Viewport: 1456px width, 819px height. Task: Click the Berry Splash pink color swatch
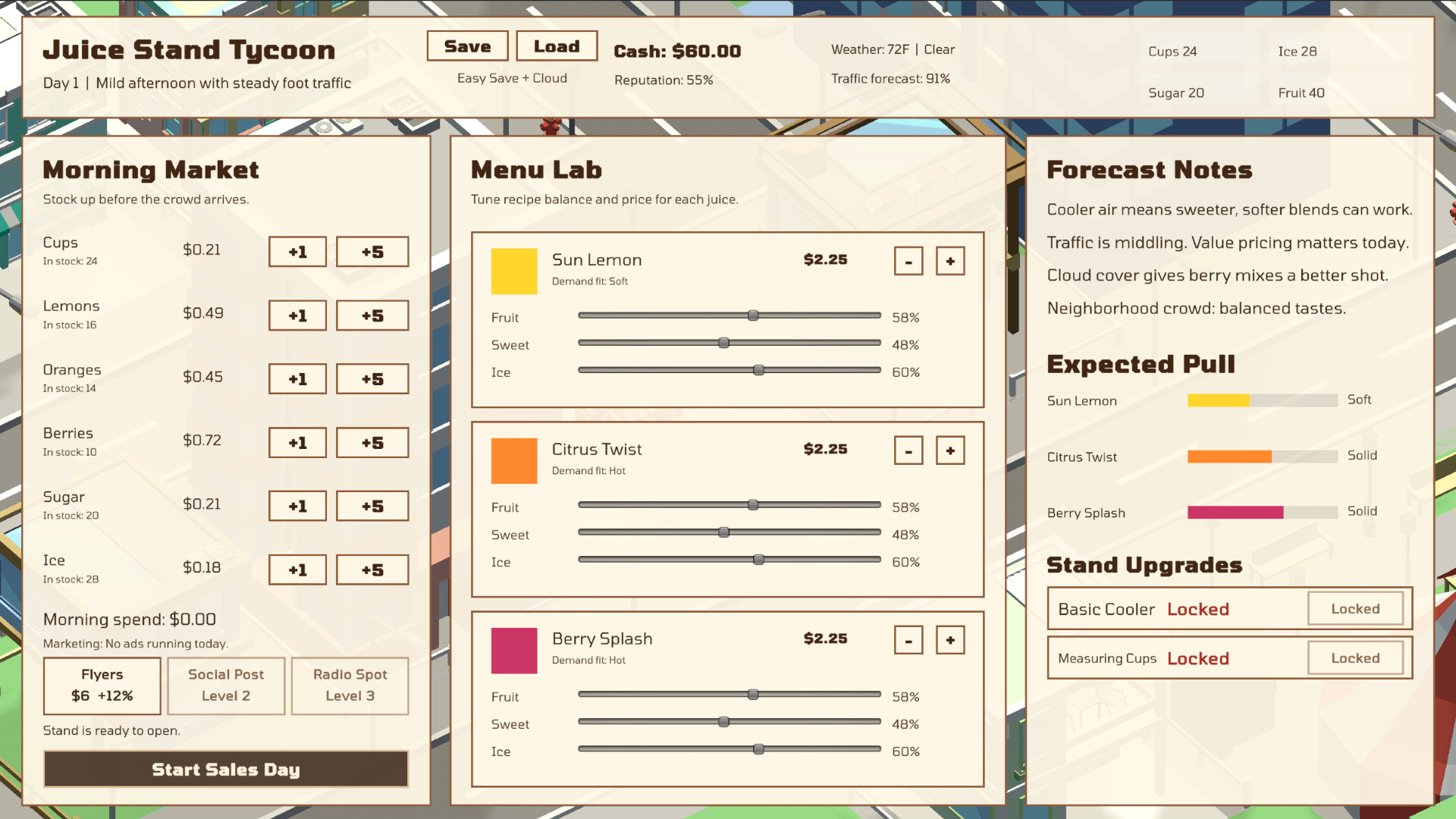point(514,651)
